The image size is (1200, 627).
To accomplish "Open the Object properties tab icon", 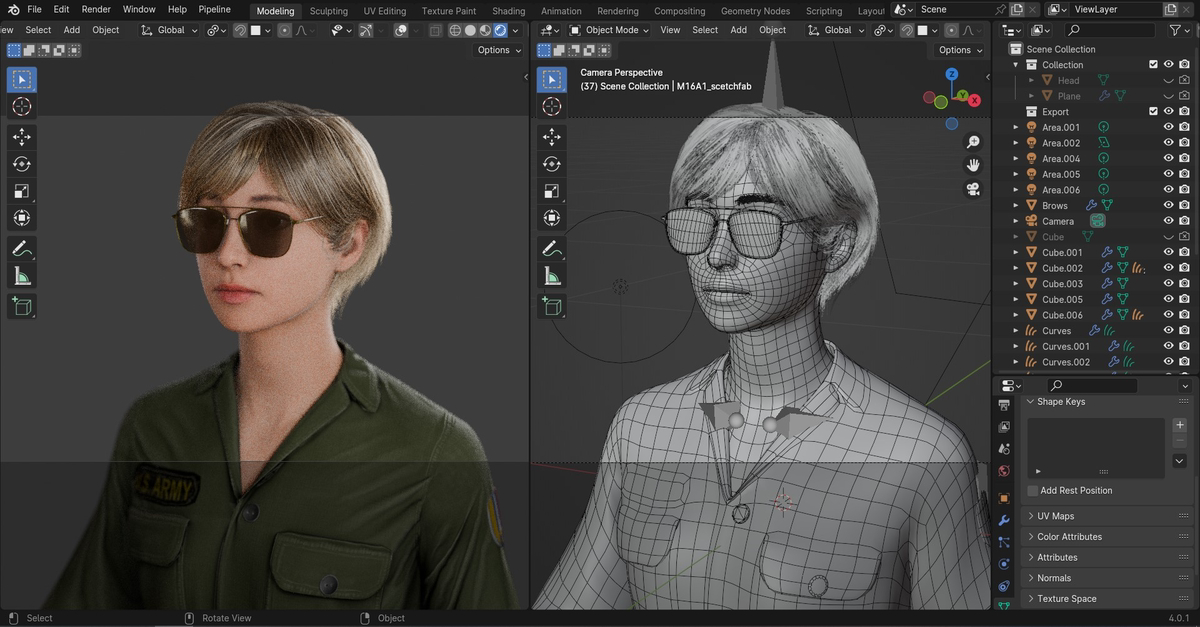I will coord(1004,497).
